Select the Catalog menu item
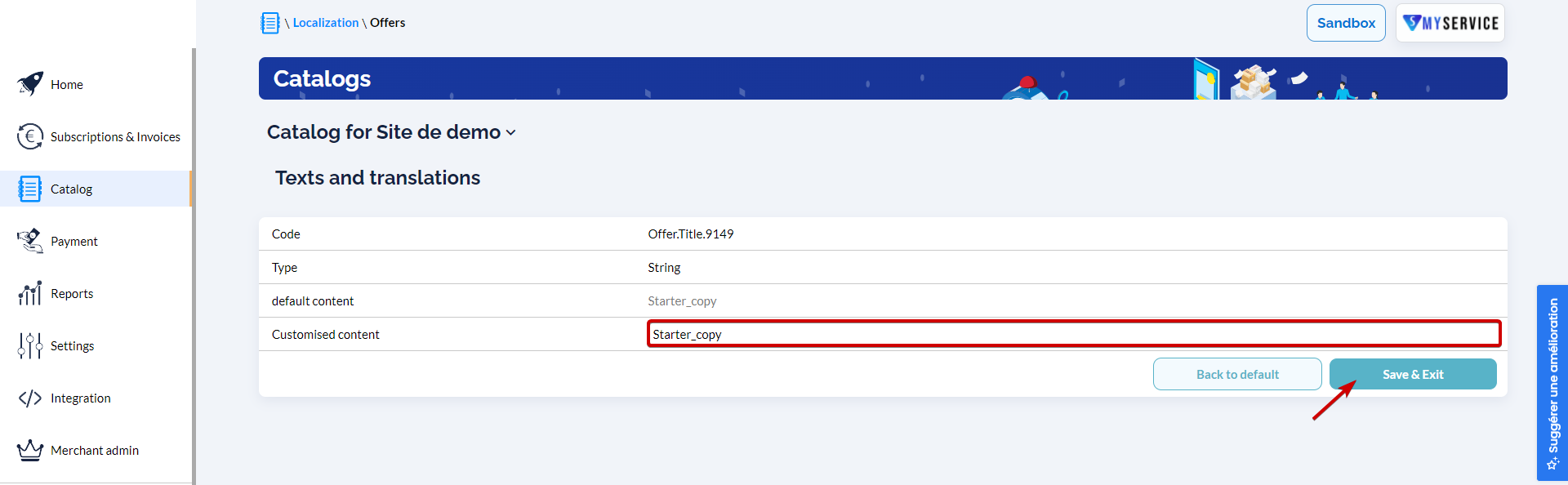 [96, 189]
